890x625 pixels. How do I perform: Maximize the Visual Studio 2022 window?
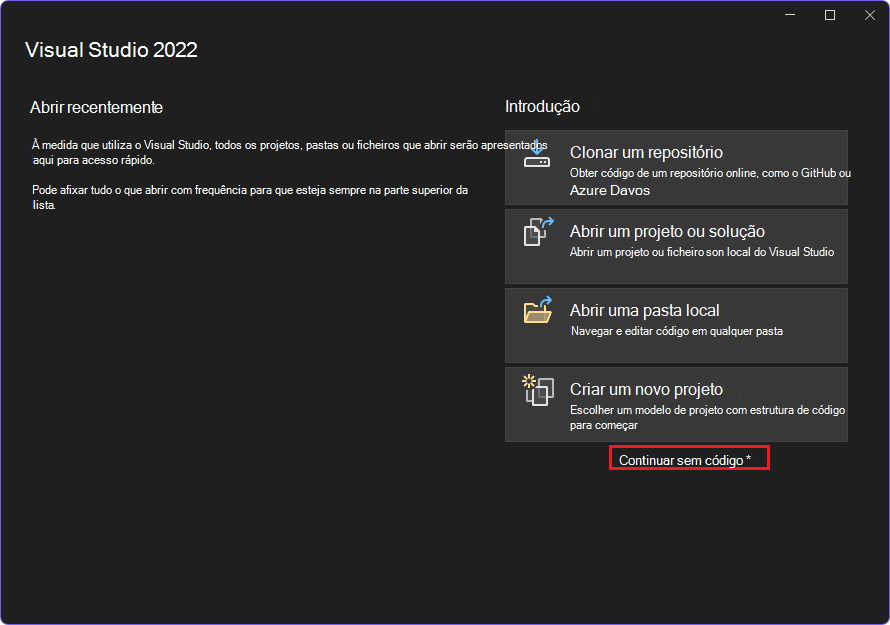pos(830,15)
